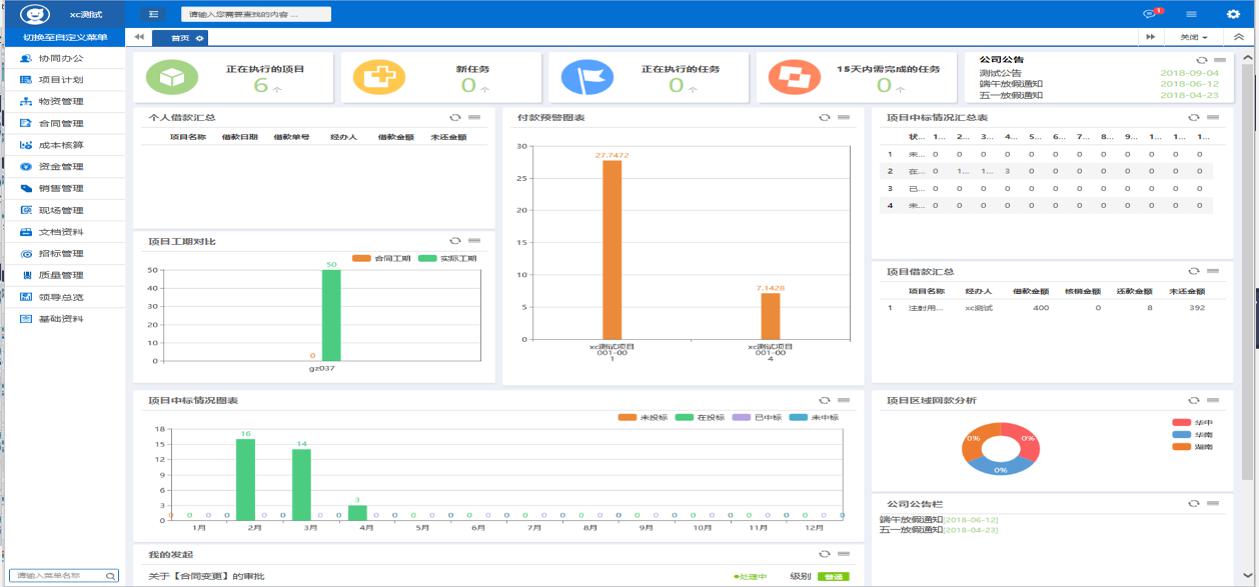Click 切换至自定义菜单 button

click(64, 37)
